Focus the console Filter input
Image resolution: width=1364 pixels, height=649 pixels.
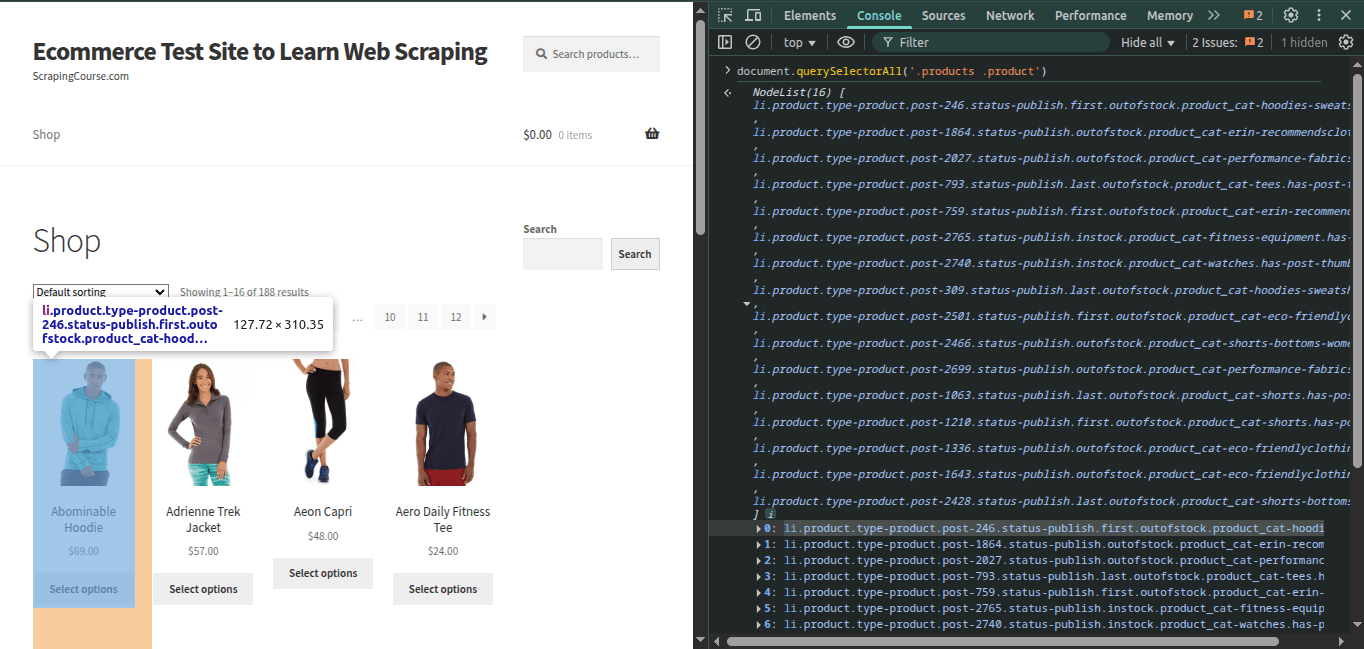coord(990,42)
